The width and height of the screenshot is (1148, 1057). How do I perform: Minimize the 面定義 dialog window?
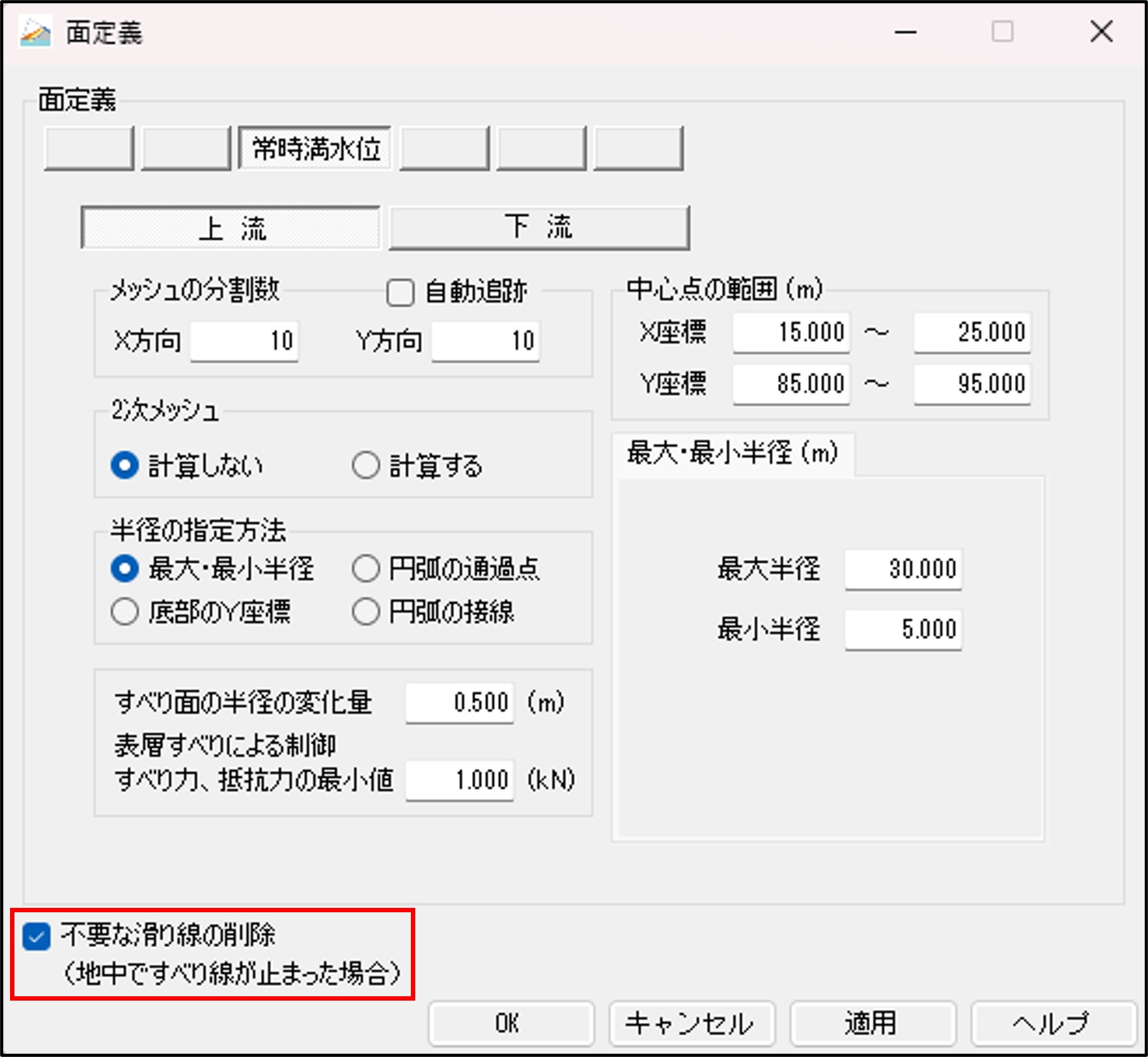[906, 31]
